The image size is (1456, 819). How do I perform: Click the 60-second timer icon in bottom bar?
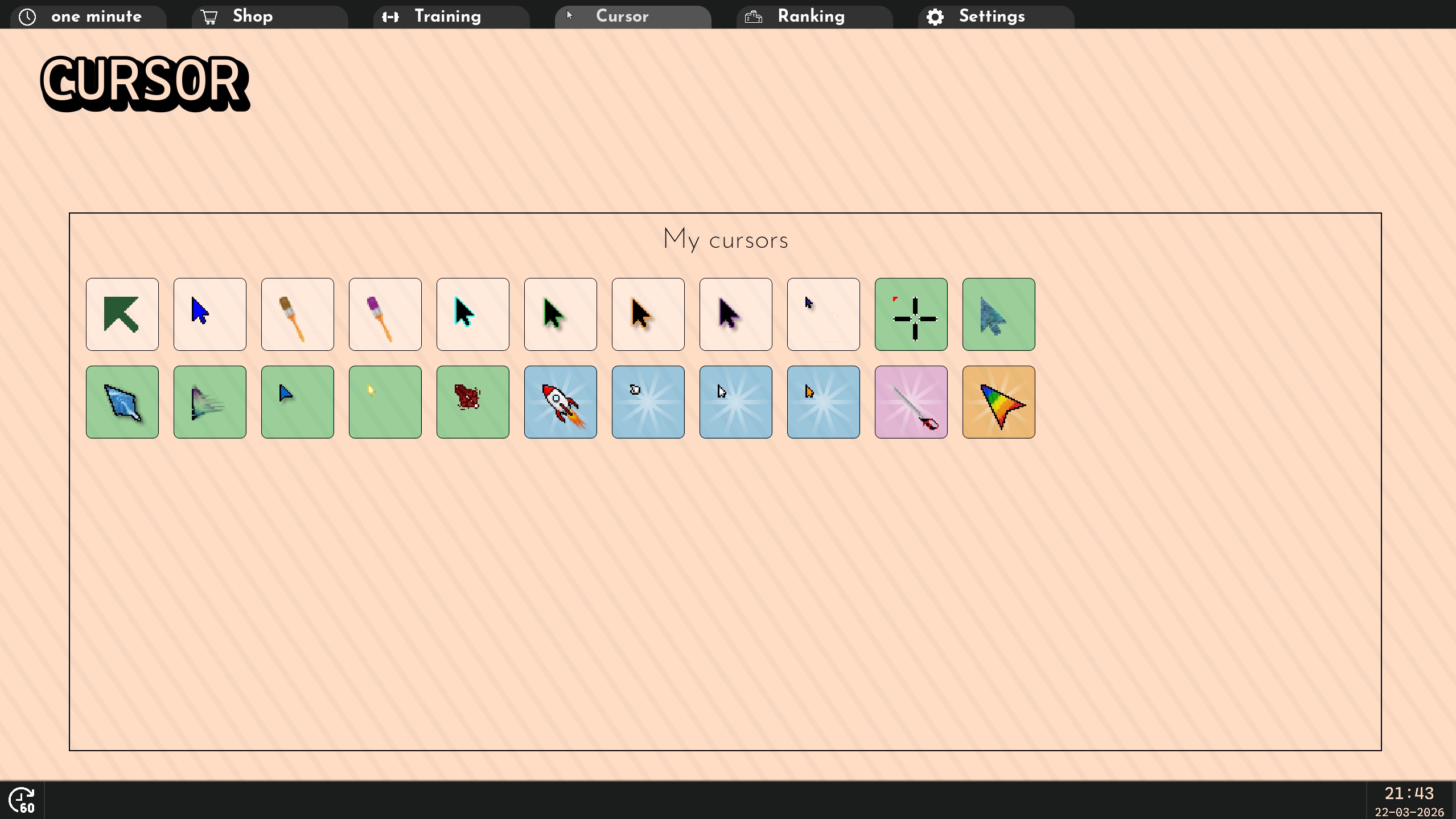click(22, 800)
